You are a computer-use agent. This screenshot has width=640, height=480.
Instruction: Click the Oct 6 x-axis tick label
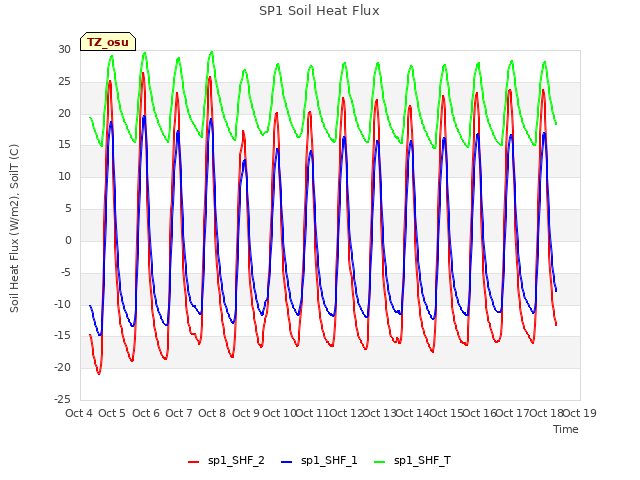[x=146, y=413]
